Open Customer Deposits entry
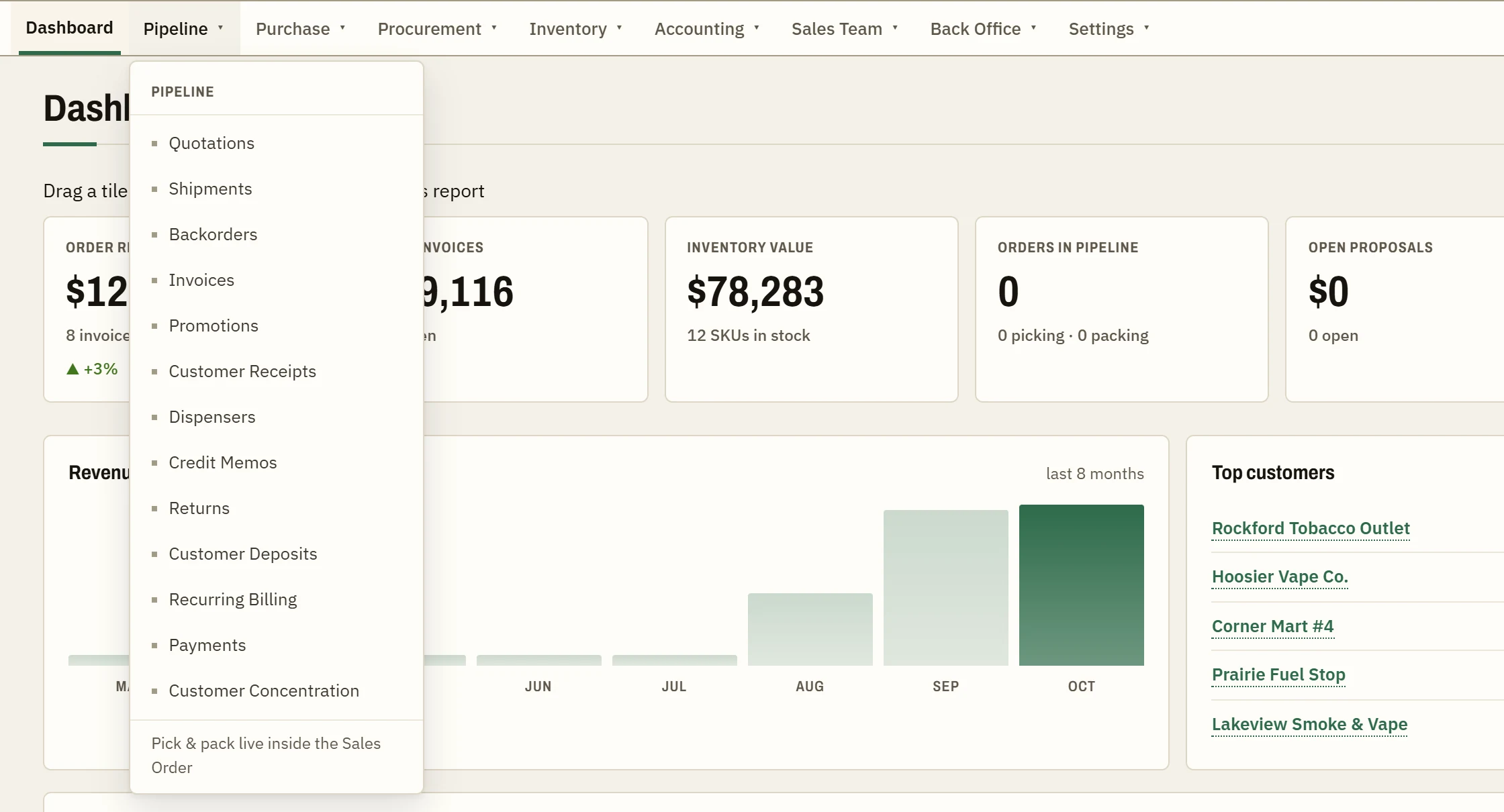The image size is (1504, 812). click(x=277, y=554)
